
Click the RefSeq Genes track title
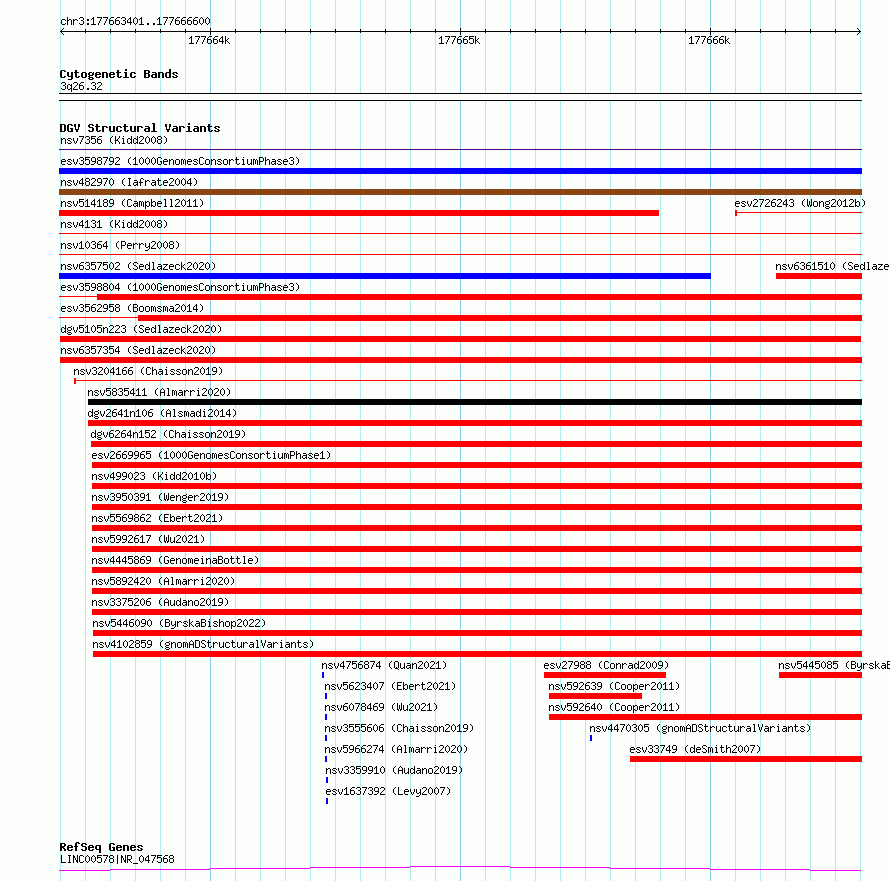101,847
